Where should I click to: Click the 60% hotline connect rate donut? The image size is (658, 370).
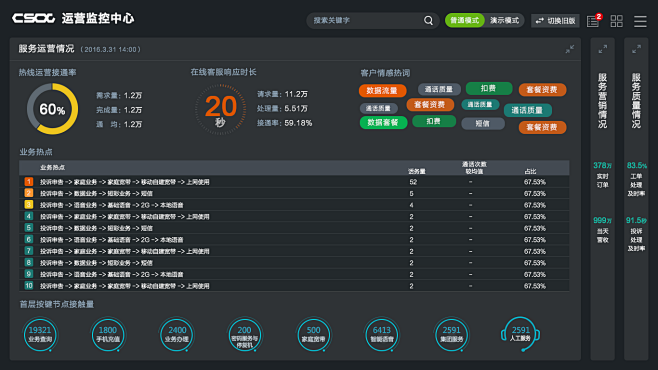point(52,109)
